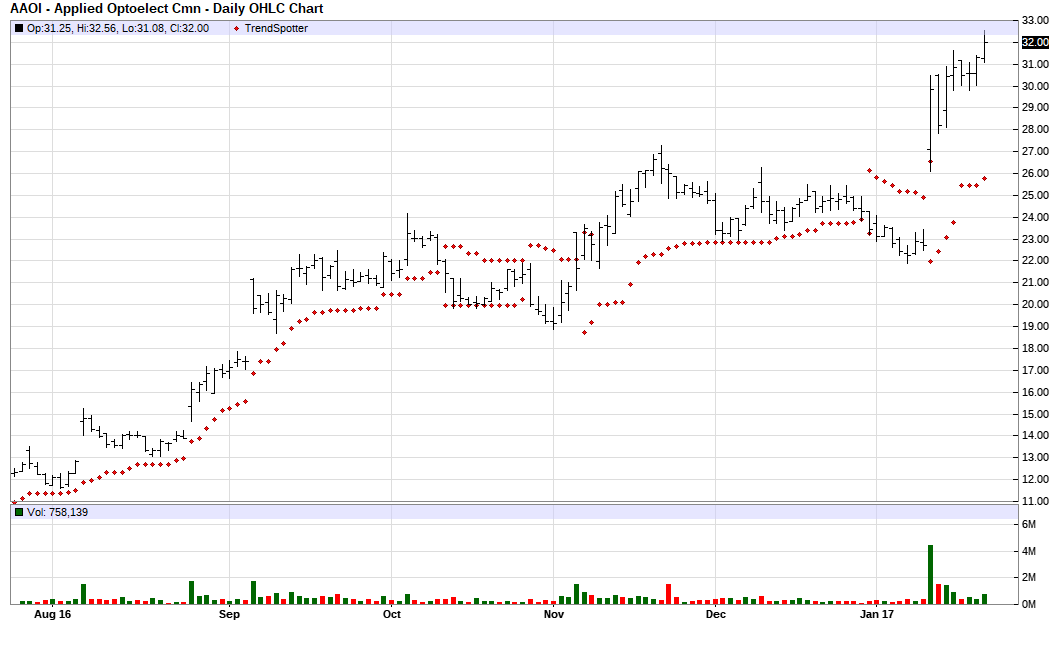Select the 'Op:31.25, Hi:32.56, Lo:31.08, Cl:32.00' readout

coord(118,28)
